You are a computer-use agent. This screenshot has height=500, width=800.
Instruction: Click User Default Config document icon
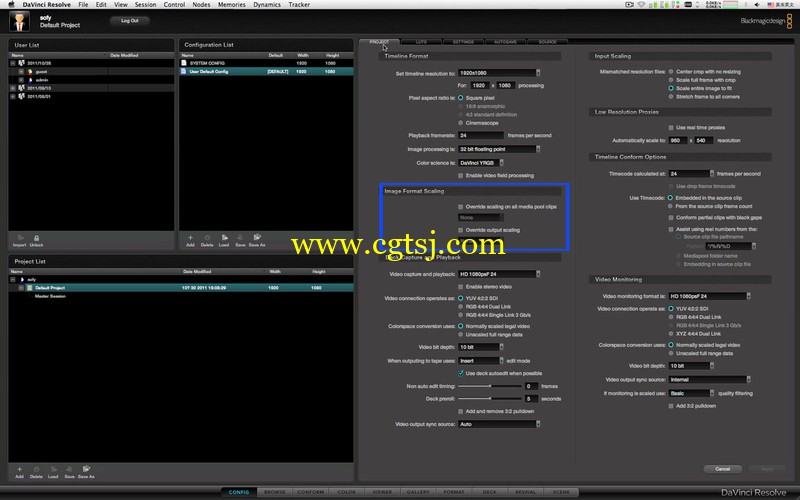pos(184,71)
